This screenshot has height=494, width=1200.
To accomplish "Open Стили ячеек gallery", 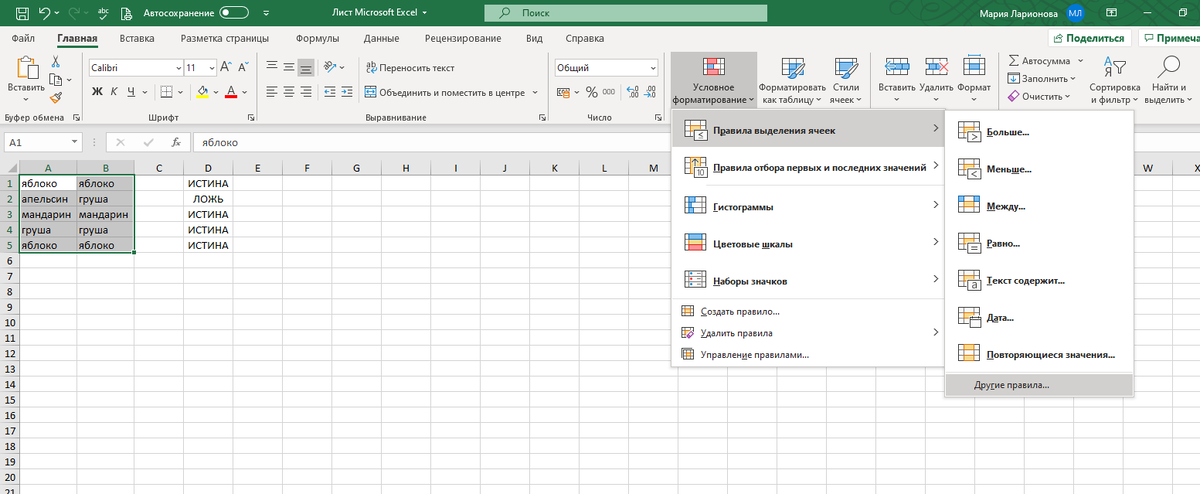I will pos(846,79).
